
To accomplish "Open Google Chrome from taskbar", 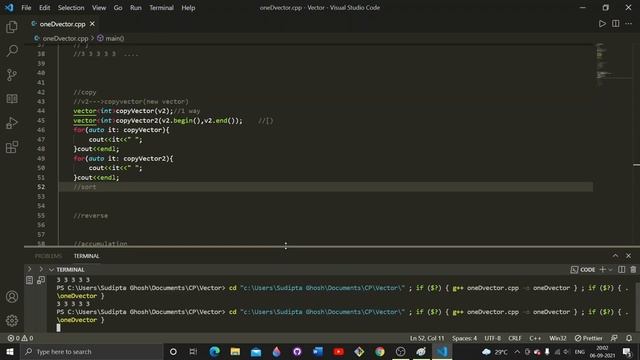I will click(x=380, y=351).
